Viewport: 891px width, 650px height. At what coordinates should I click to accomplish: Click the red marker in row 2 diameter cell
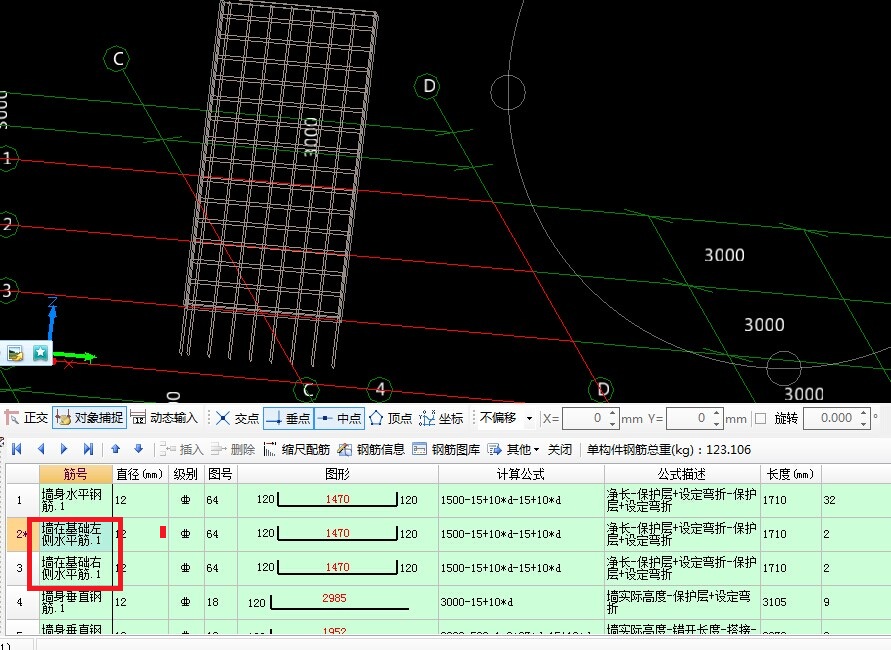[x=163, y=532]
